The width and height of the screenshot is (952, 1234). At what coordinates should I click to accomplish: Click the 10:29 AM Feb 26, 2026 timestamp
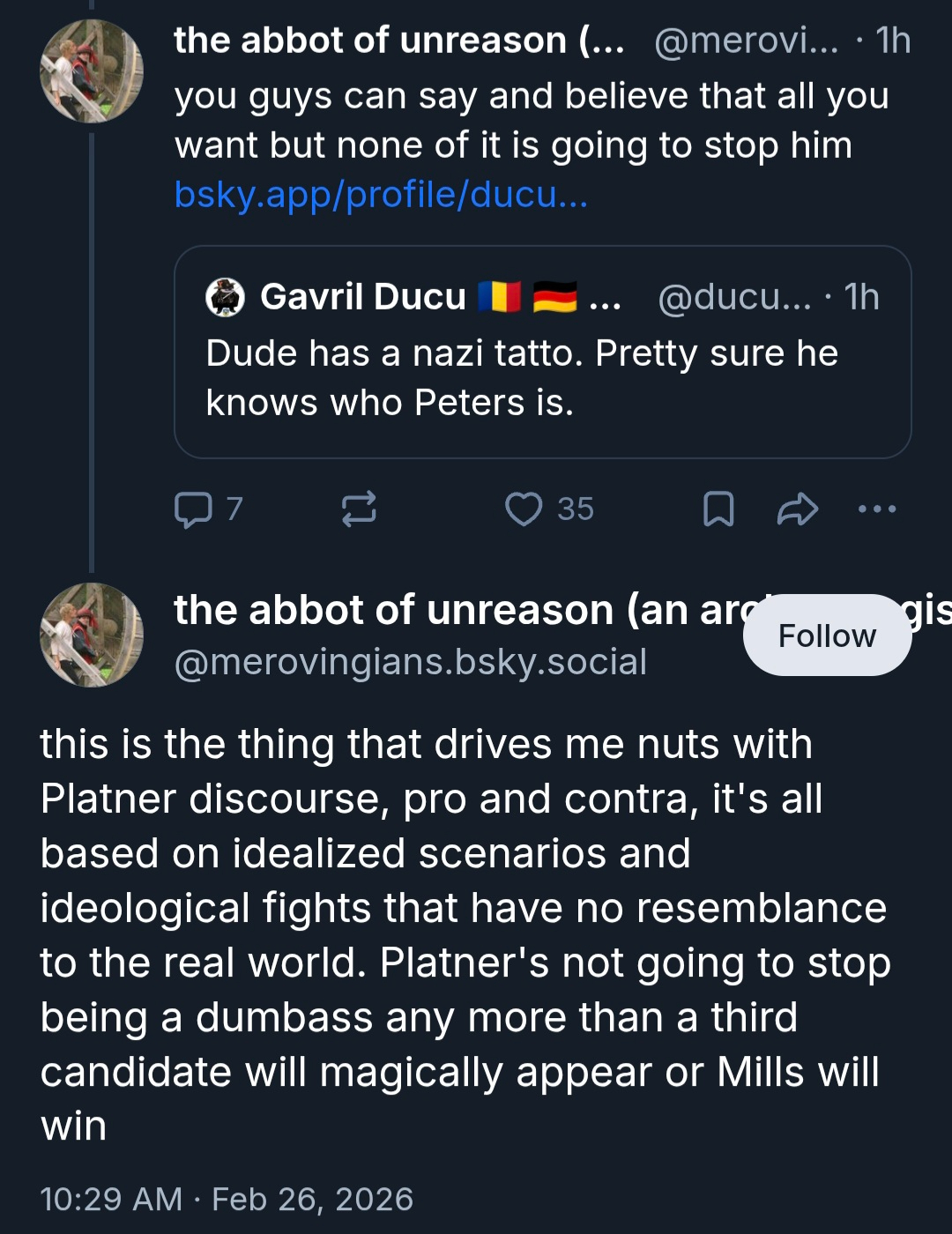coord(227,1199)
